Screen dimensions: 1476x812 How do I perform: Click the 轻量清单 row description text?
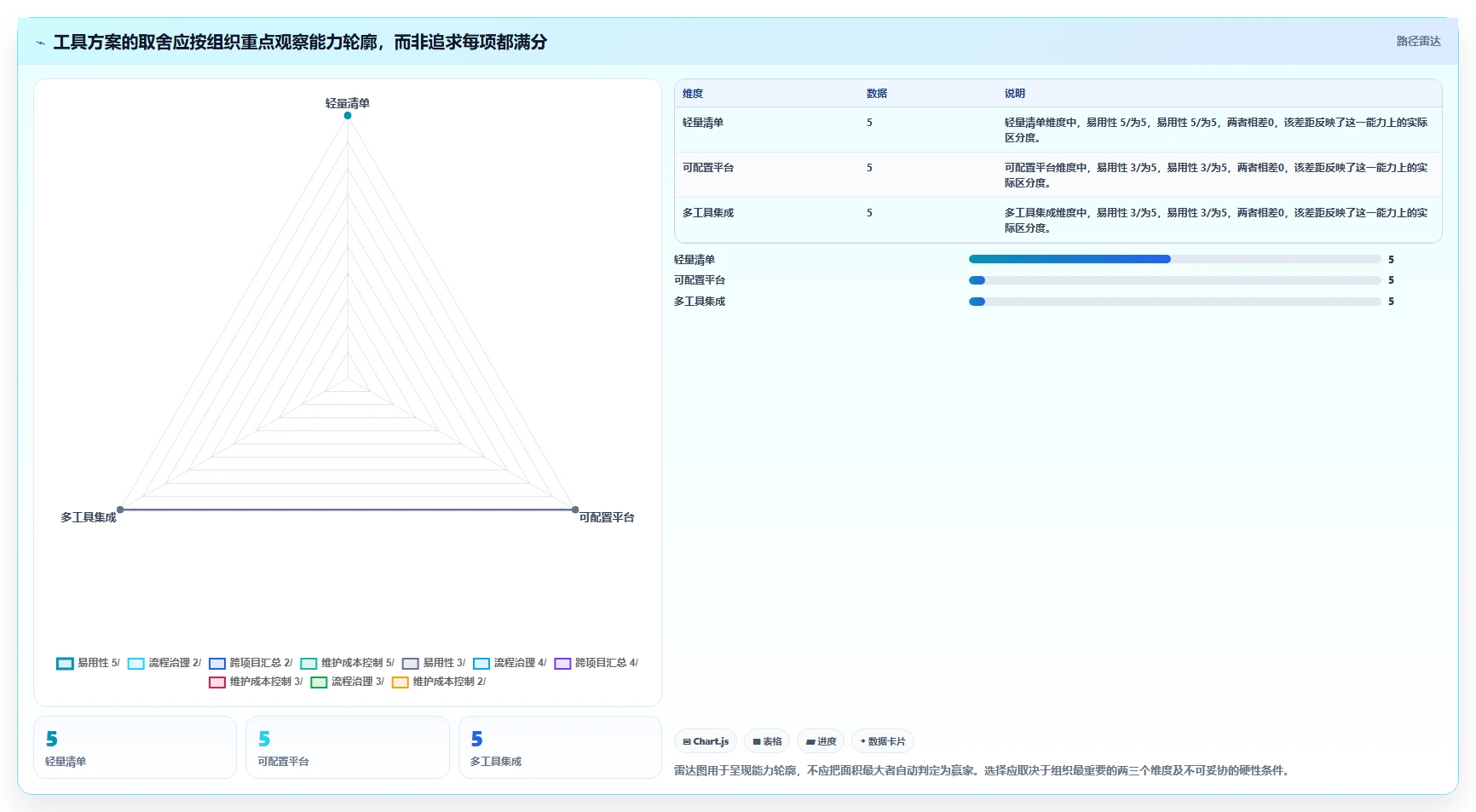tap(1216, 130)
